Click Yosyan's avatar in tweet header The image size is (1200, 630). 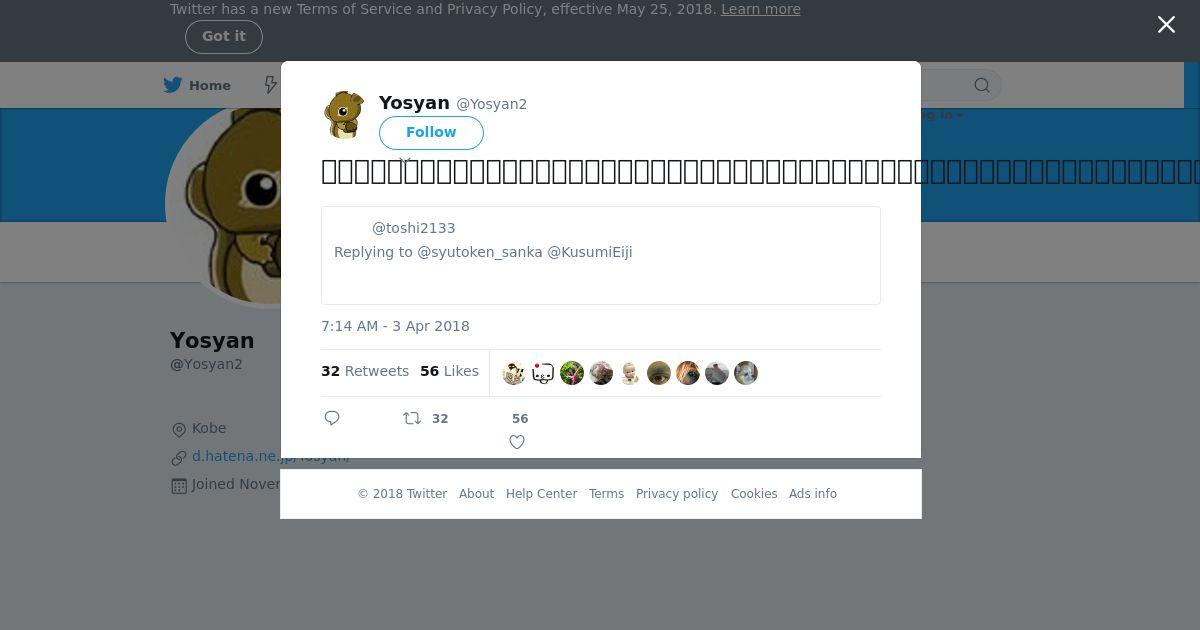pos(344,114)
